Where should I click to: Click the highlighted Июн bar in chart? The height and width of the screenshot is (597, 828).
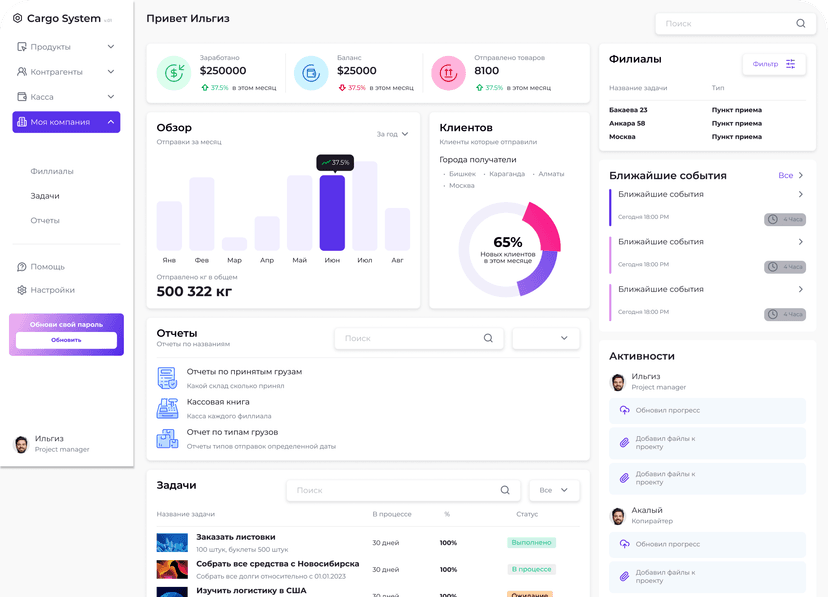click(332, 213)
